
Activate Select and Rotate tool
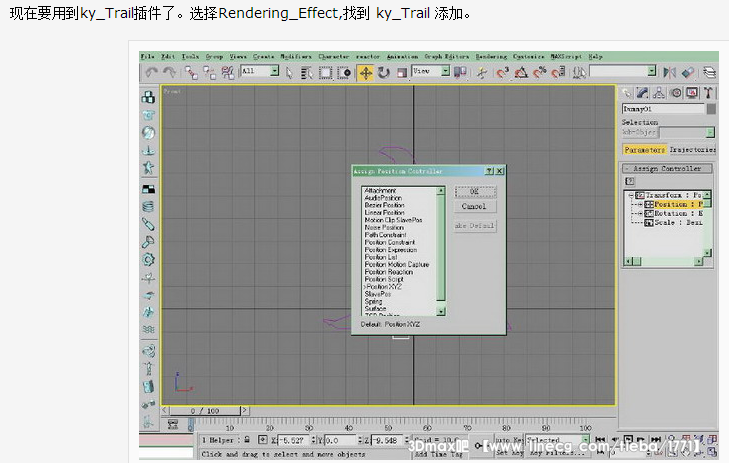point(384,73)
